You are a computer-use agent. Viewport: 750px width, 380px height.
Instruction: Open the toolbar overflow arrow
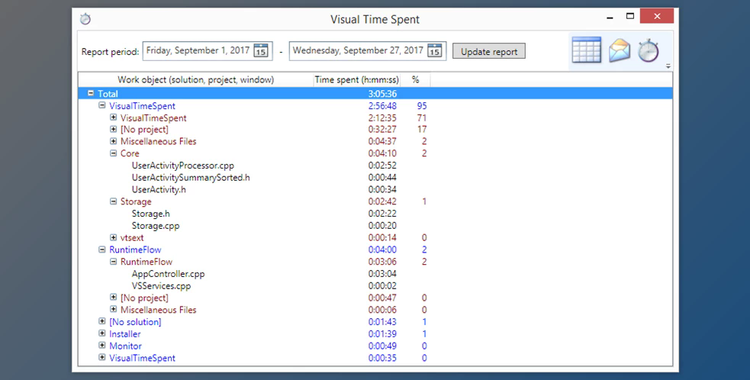pyautogui.click(x=668, y=67)
